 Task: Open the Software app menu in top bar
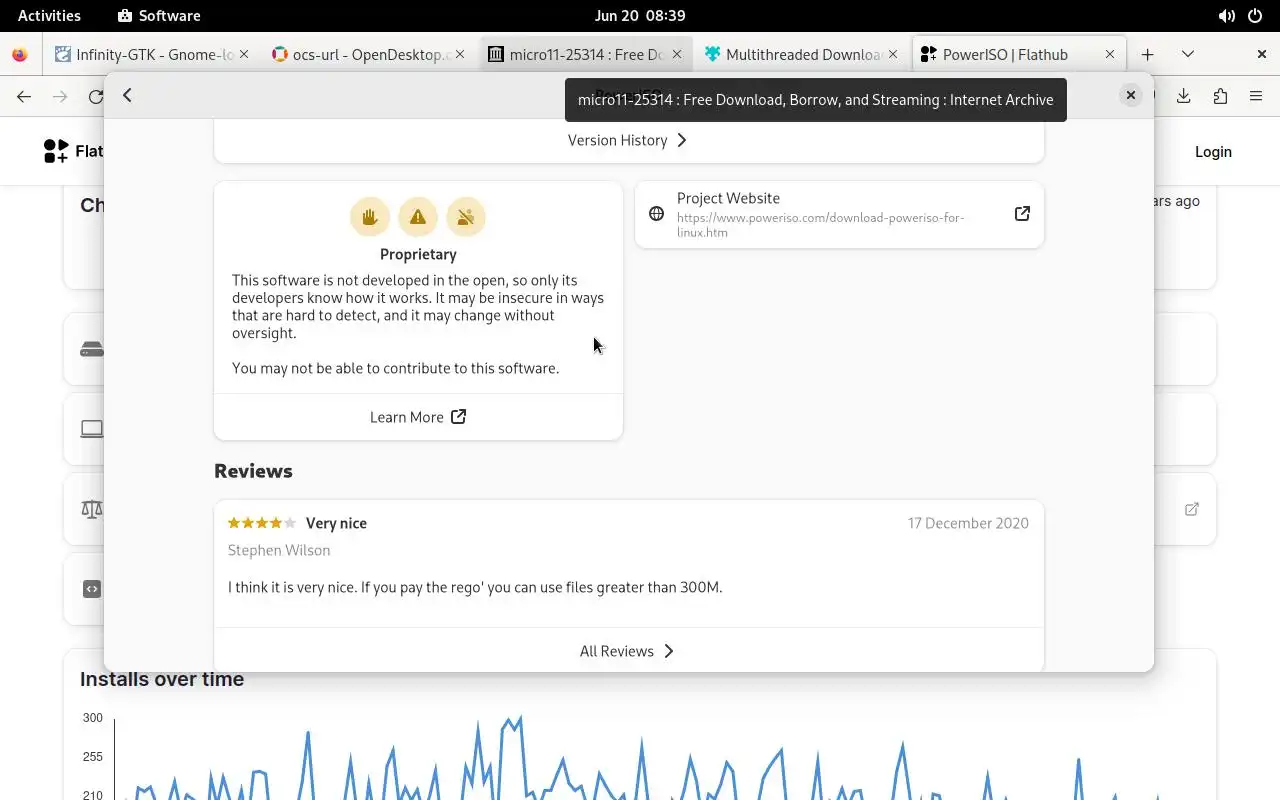[159, 15]
